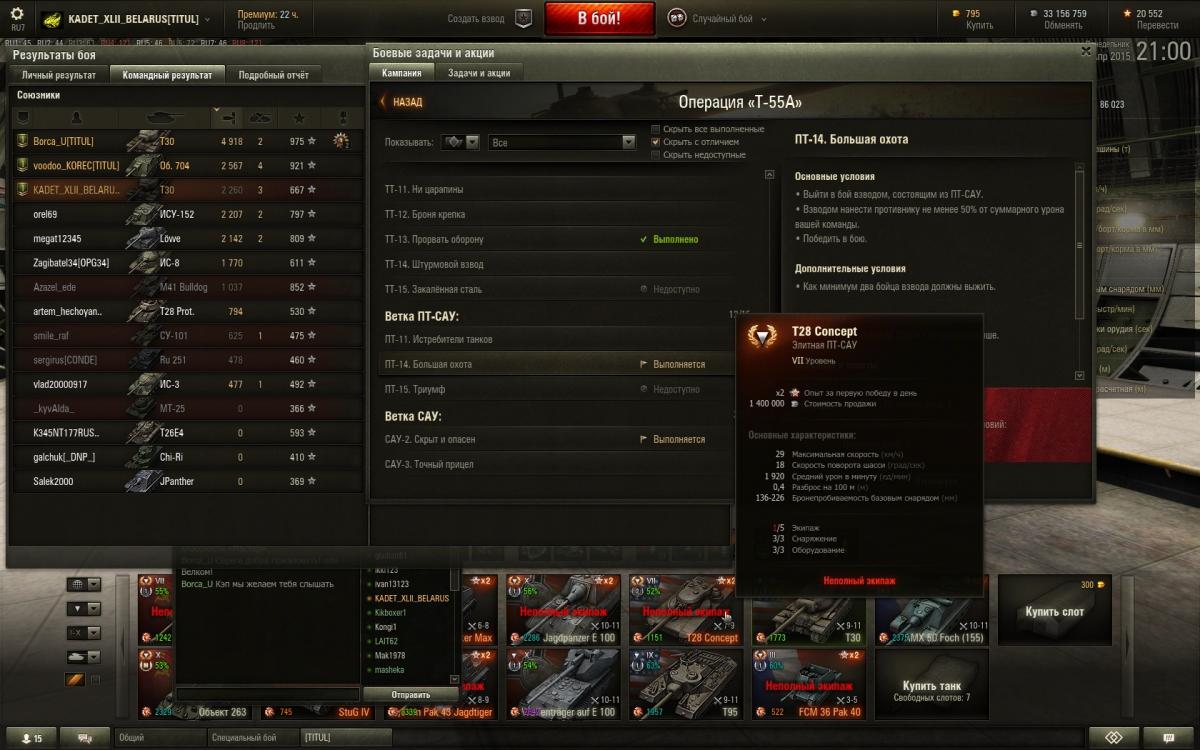This screenshot has width=1200, height=750.
Task: Send chat message with Отправить button
Action: pyautogui.click(x=411, y=694)
